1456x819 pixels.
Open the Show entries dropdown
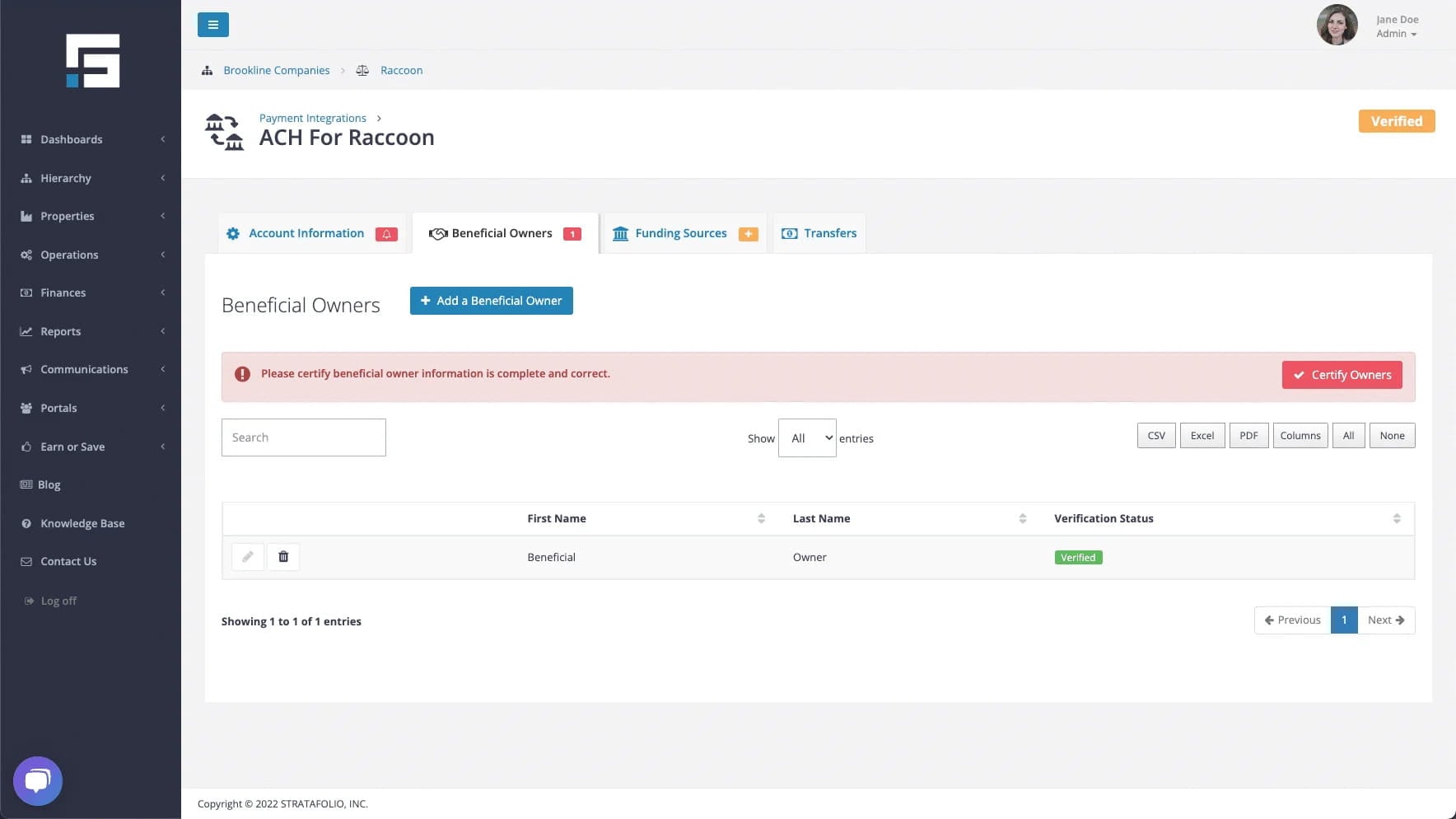pyautogui.click(x=807, y=438)
